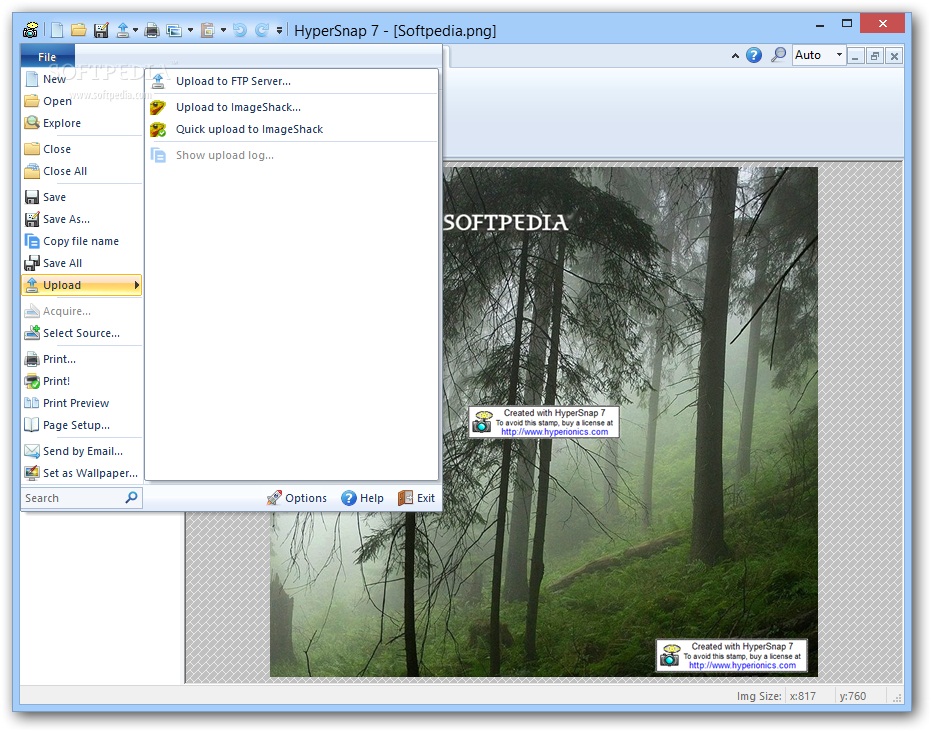This screenshot has width=932, height=732.
Task: Click the resize grip in status bar
Action: [x=898, y=698]
